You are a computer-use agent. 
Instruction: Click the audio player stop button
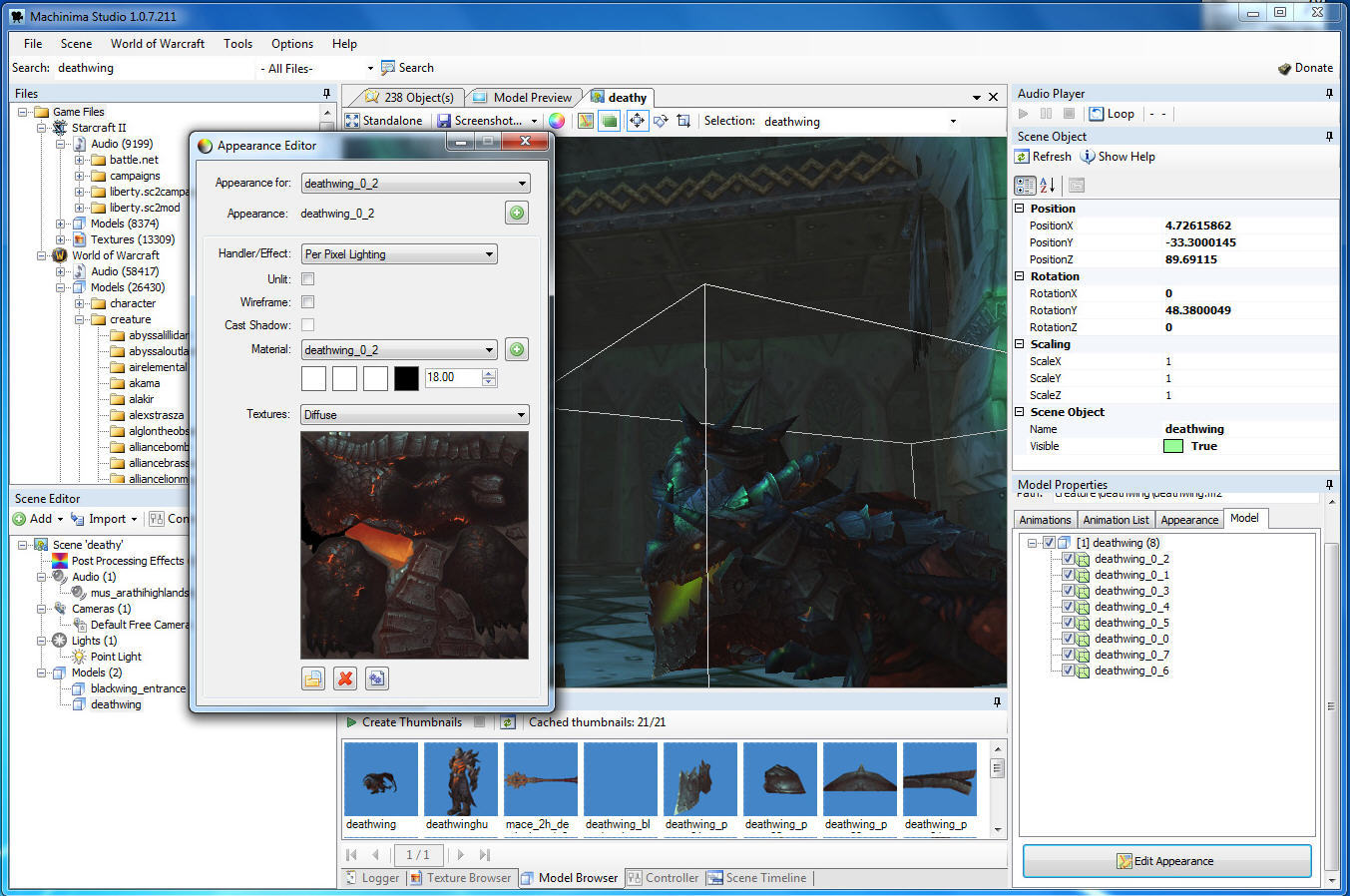point(1069,114)
